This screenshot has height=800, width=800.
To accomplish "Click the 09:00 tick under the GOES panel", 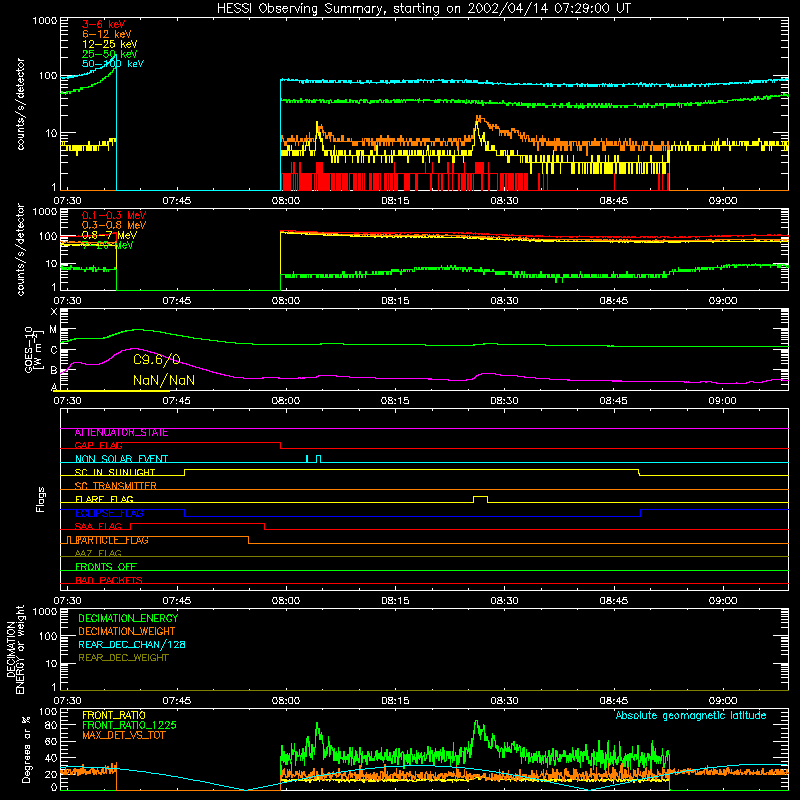I will (722, 401).
